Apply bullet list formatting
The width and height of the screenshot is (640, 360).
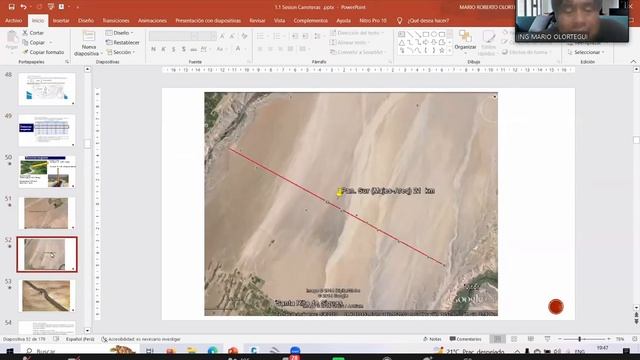(261, 36)
